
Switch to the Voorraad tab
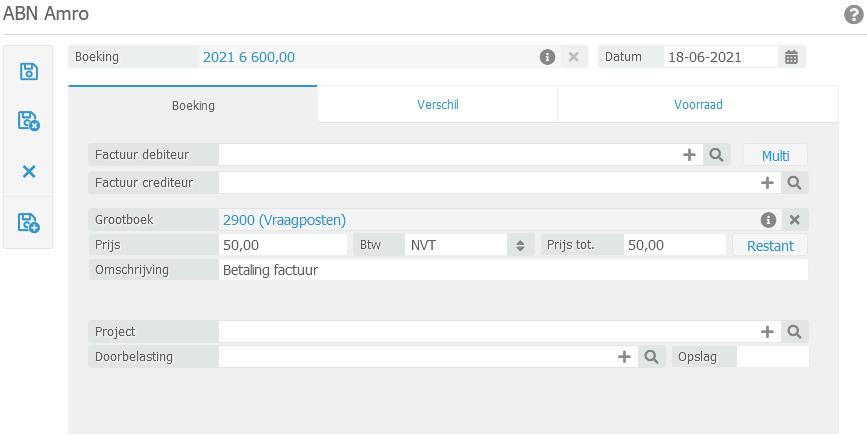point(698,104)
